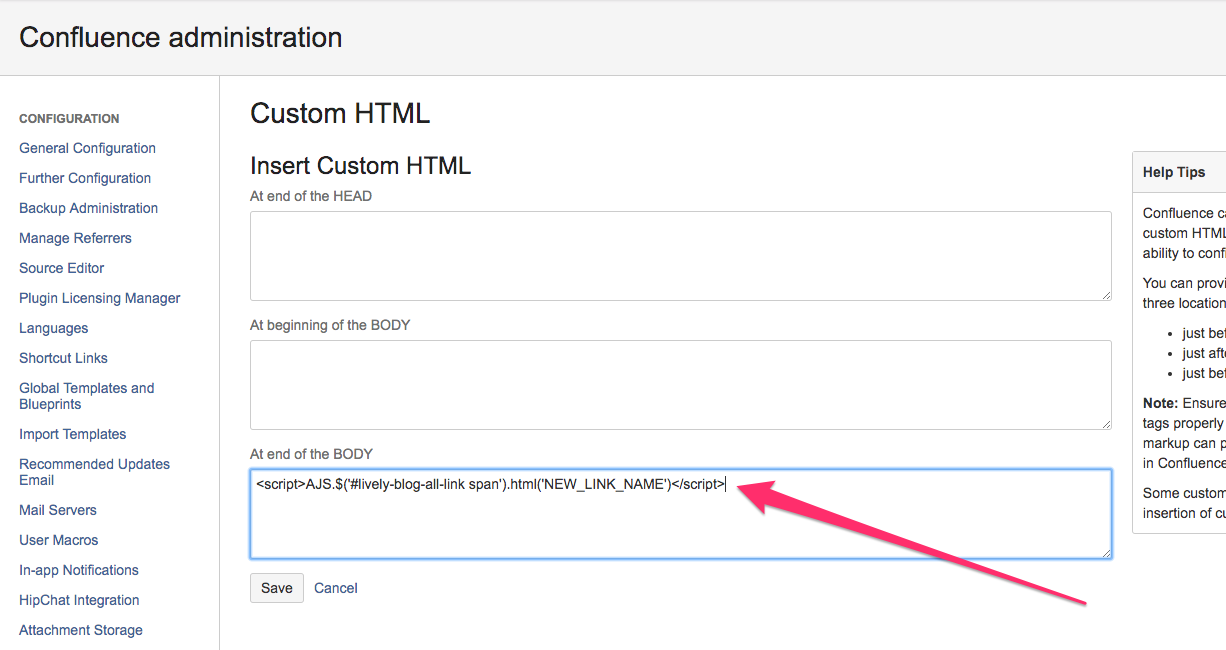The height and width of the screenshot is (650, 1226).
Task: Go to Further Configuration page
Action: (x=85, y=178)
